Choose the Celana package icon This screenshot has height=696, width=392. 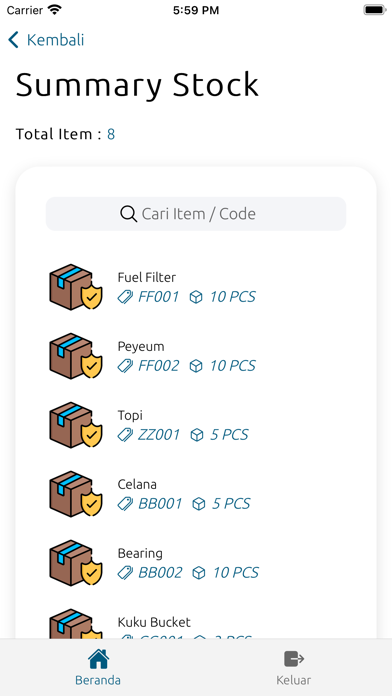75,493
